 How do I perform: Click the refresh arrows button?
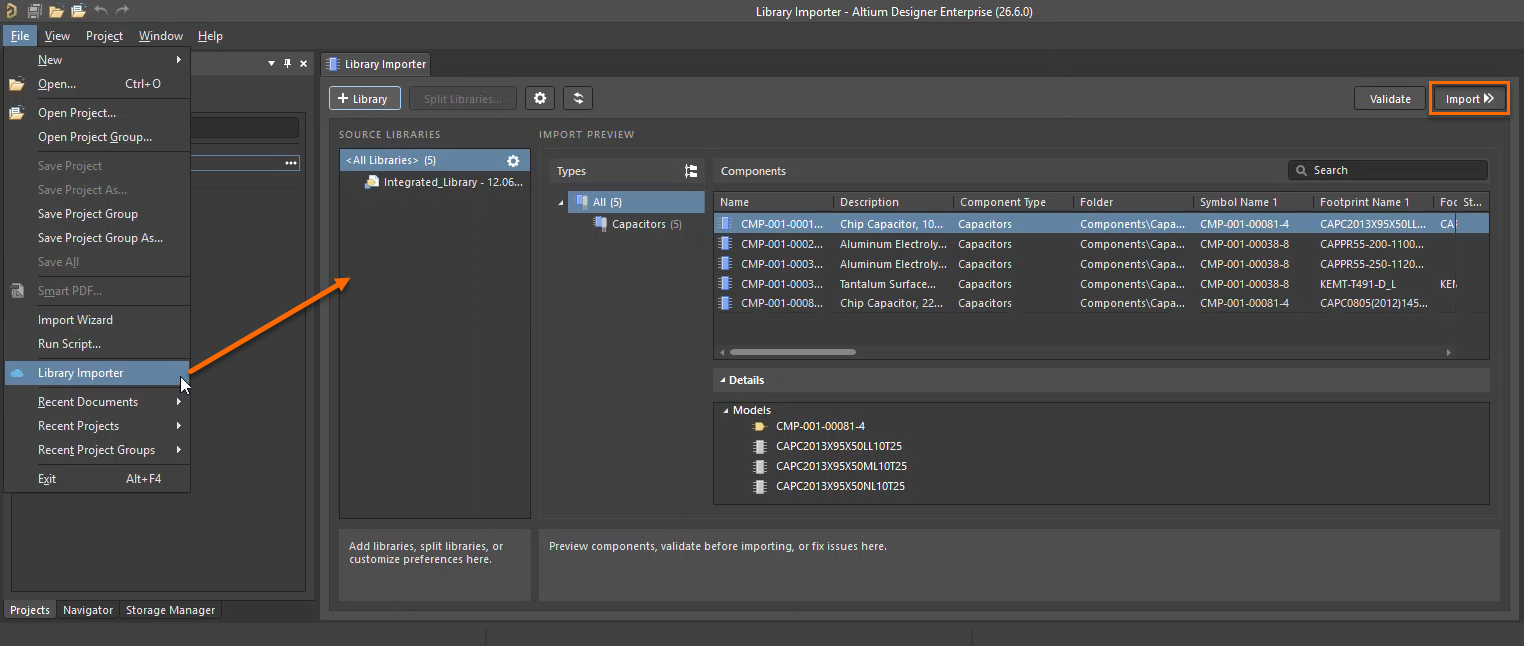tap(578, 98)
